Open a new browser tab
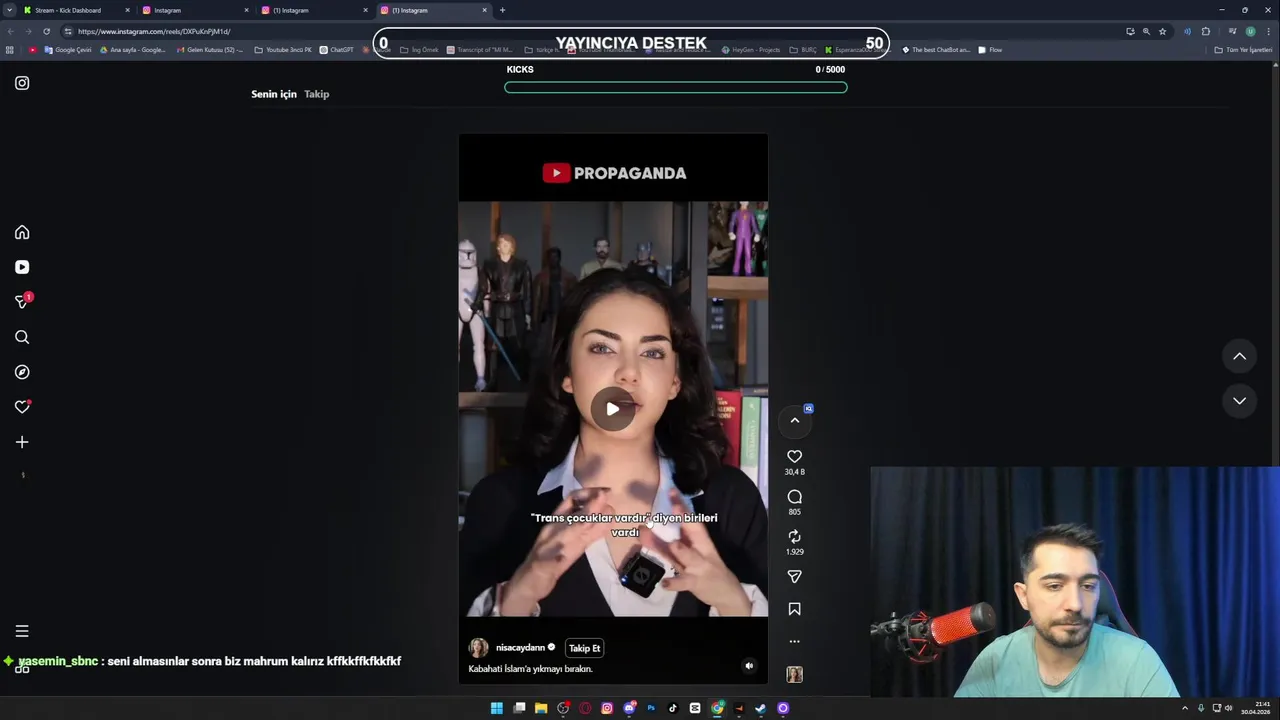 [502, 10]
